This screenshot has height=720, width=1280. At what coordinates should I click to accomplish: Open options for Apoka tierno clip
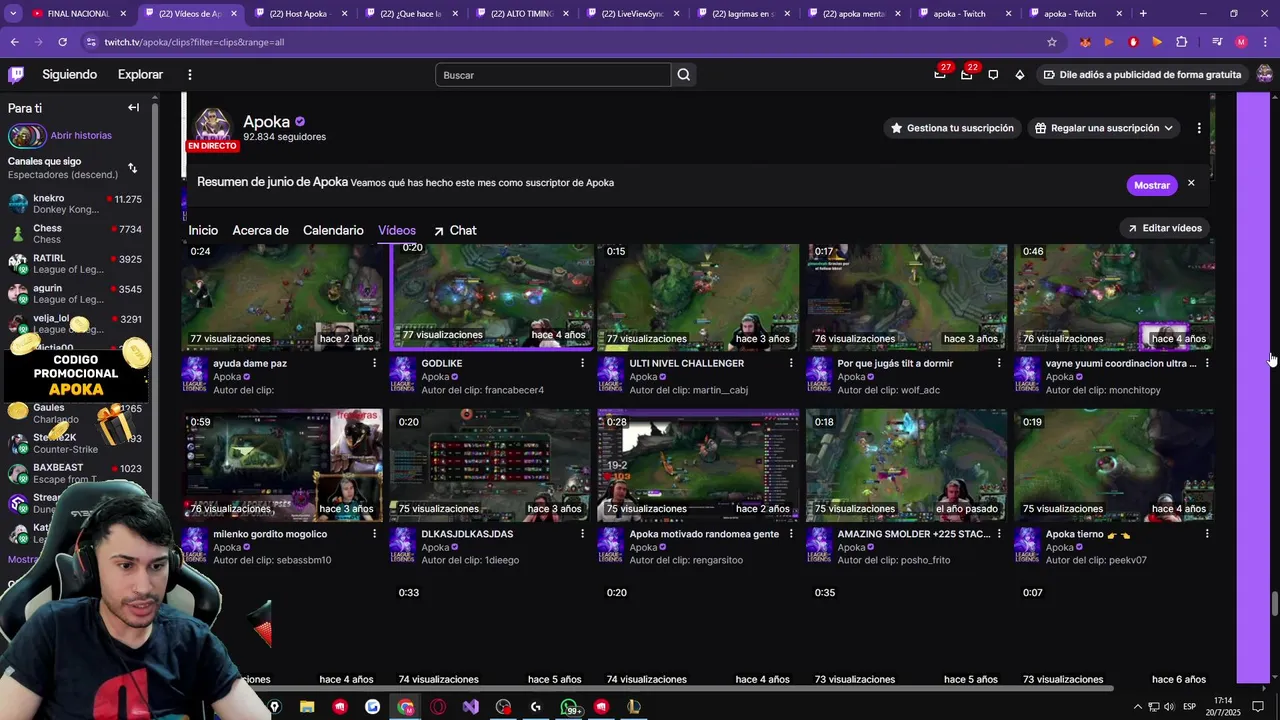point(1207,534)
